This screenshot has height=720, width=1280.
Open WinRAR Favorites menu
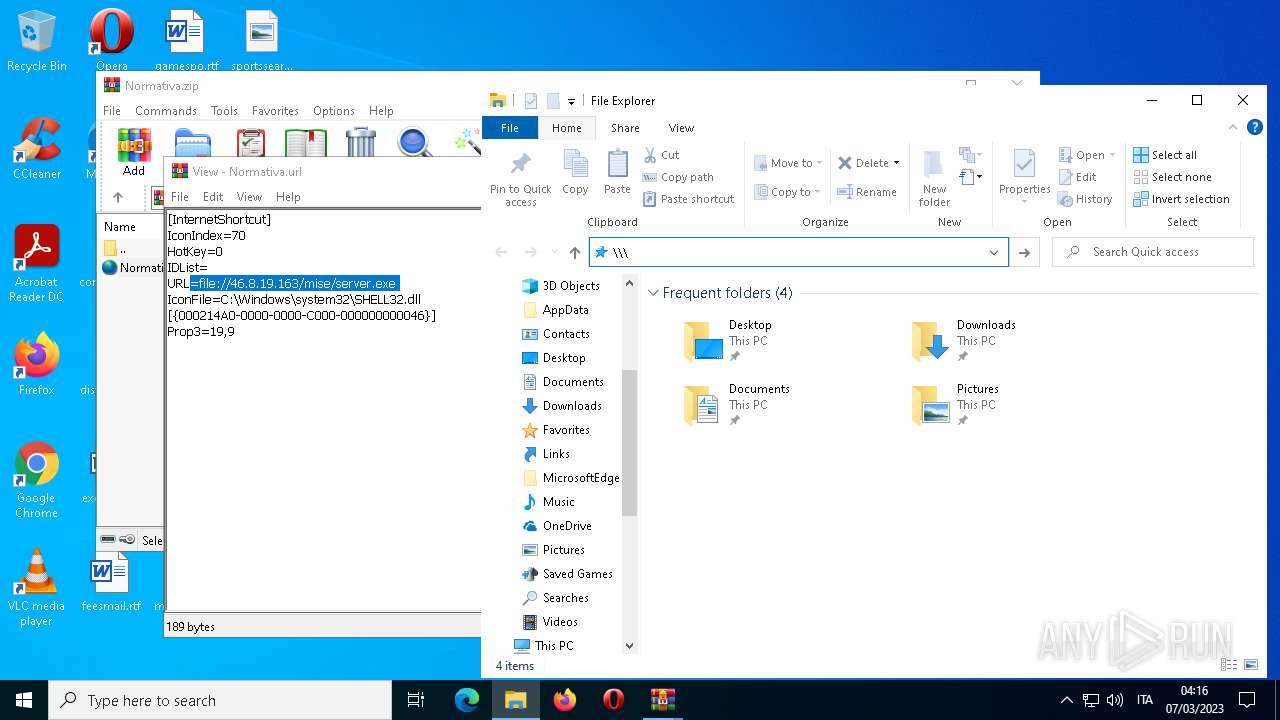(x=275, y=111)
